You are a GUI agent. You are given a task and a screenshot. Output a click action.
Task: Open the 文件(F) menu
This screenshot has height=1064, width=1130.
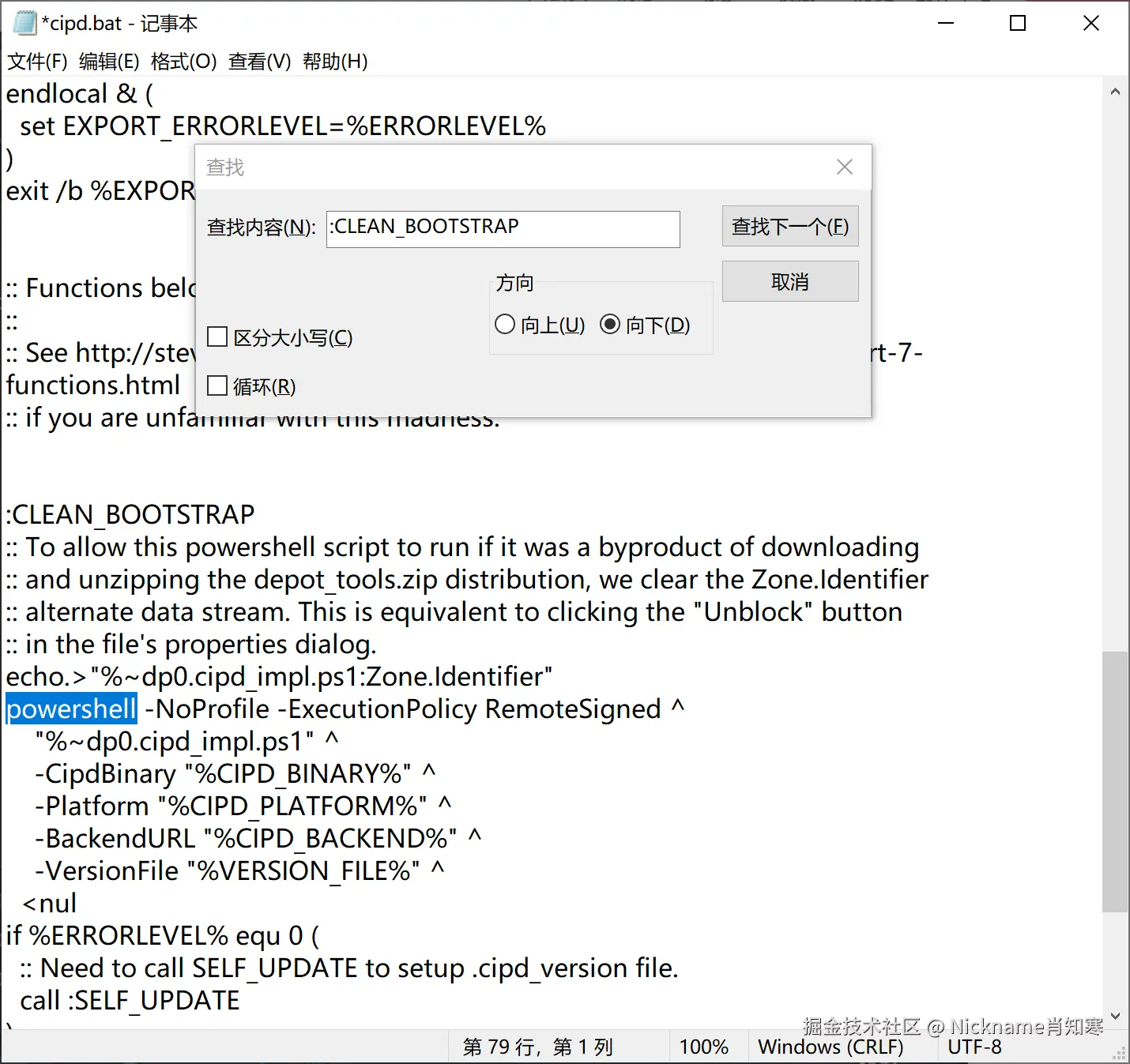coord(37,62)
